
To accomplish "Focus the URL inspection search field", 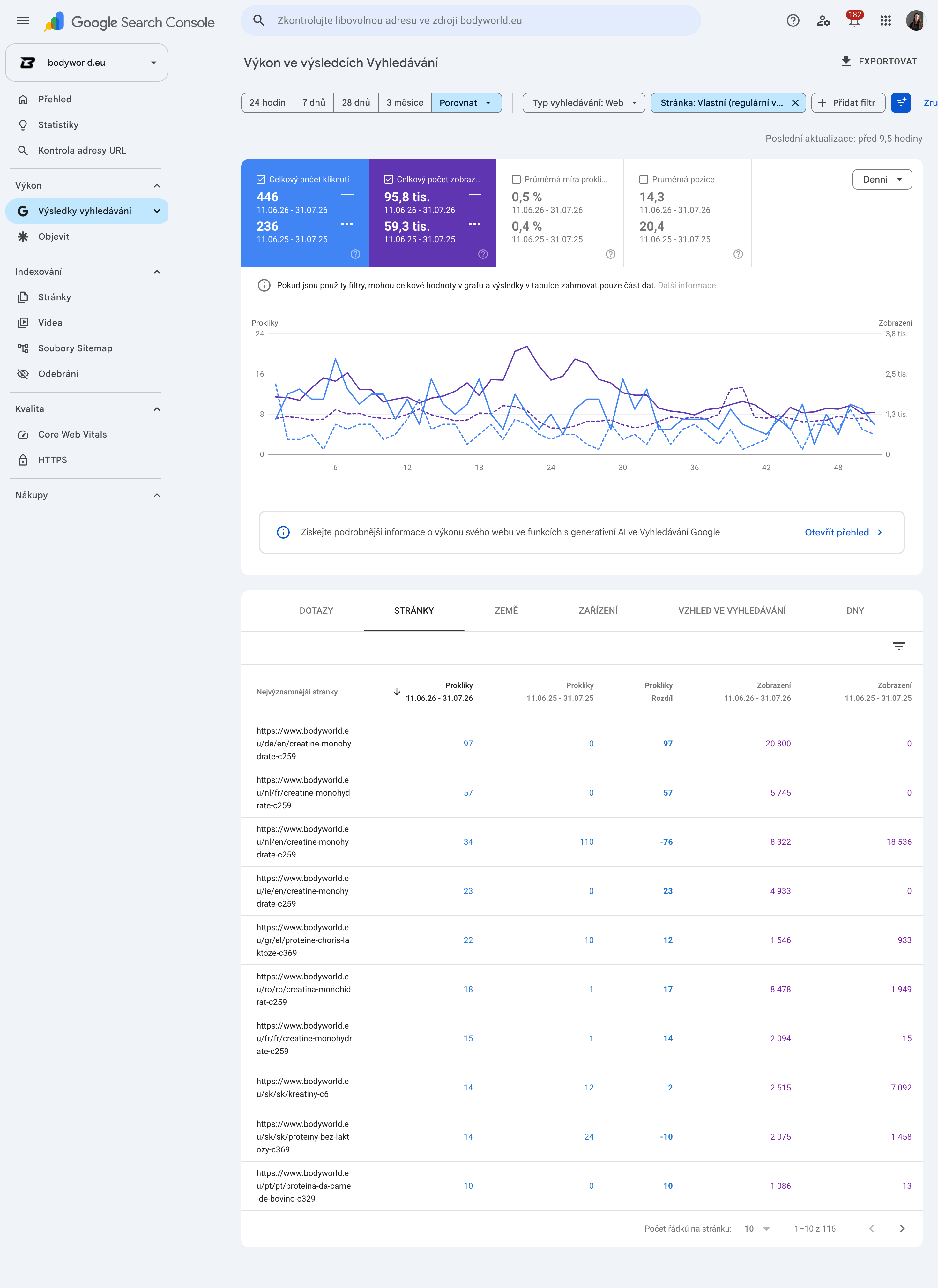I will (x=471, y=20).
